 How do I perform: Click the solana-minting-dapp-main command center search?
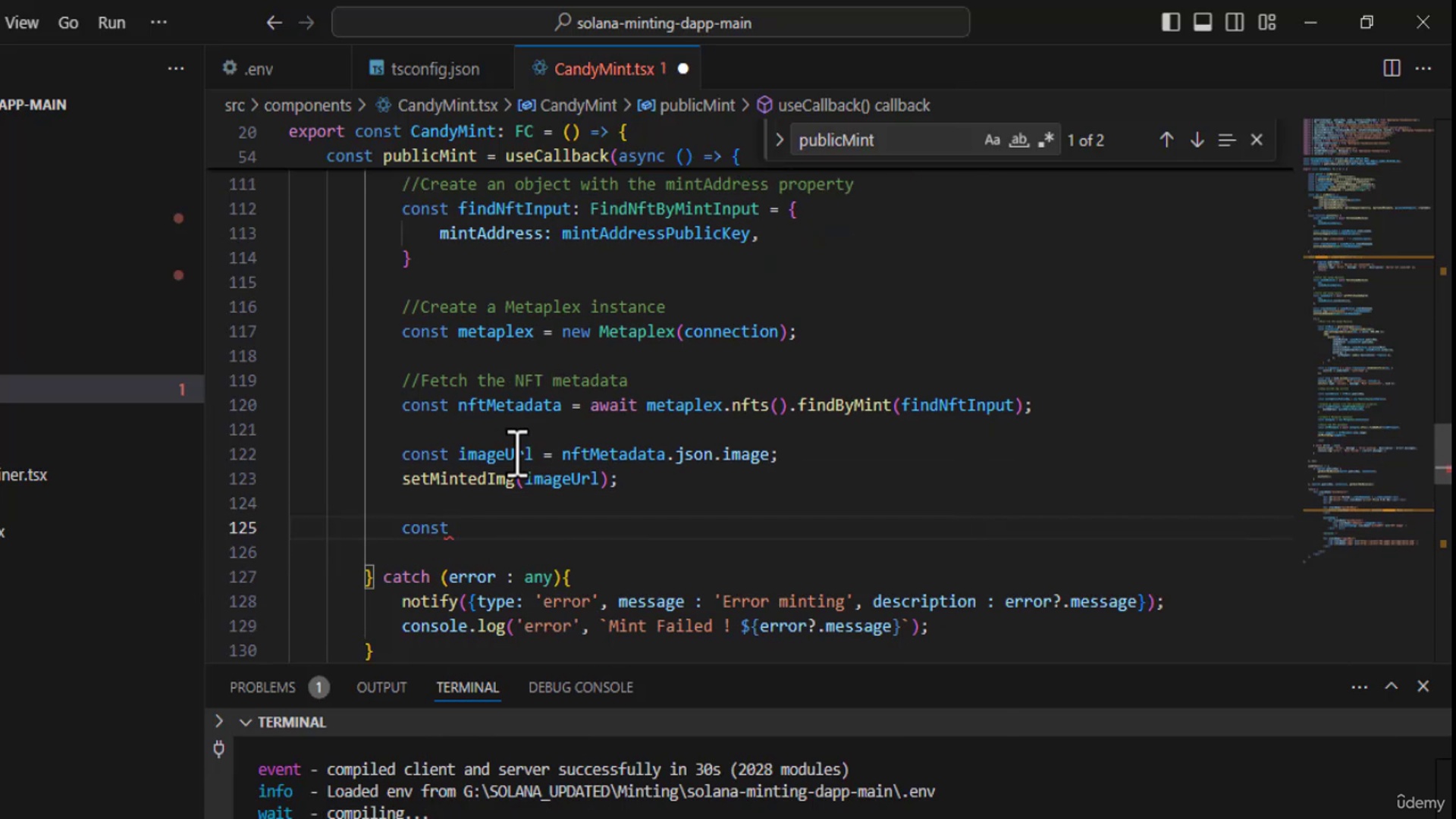[x=651, y=23]
